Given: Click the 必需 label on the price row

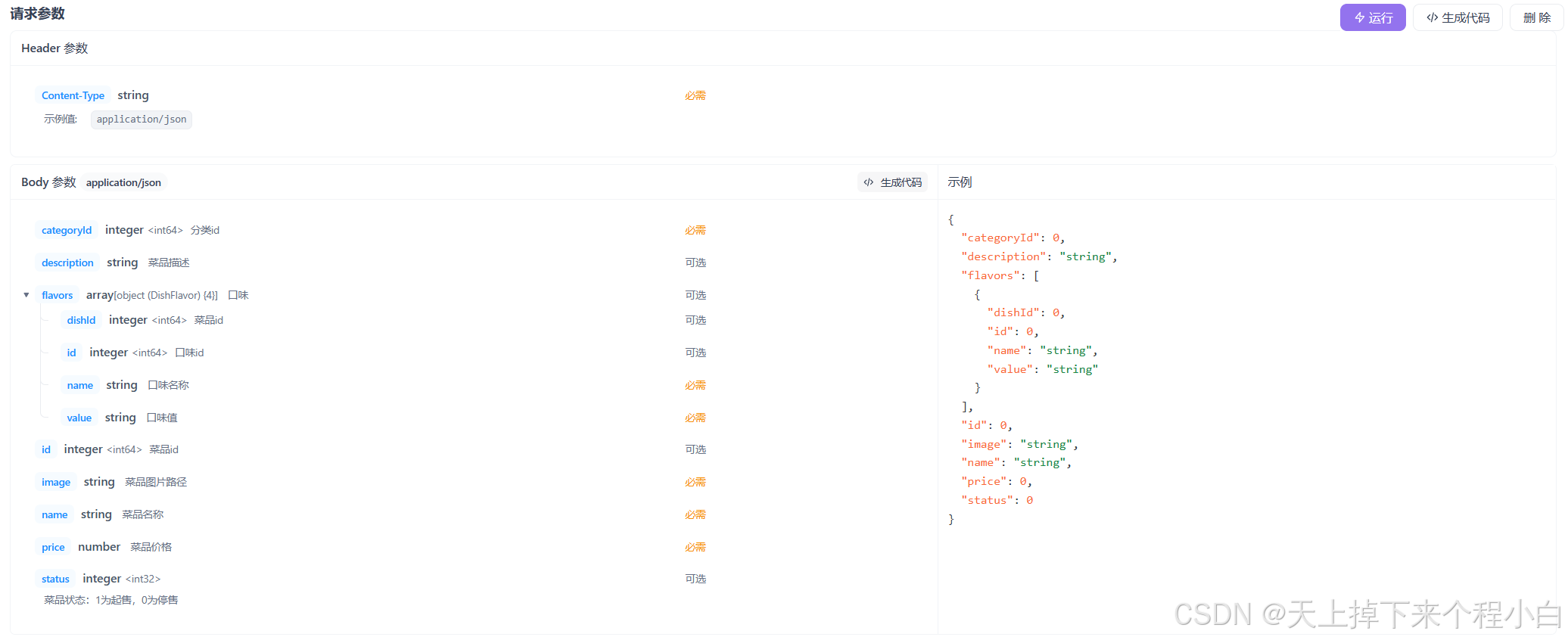Looking at the screenshot, I should coord(695,547).
